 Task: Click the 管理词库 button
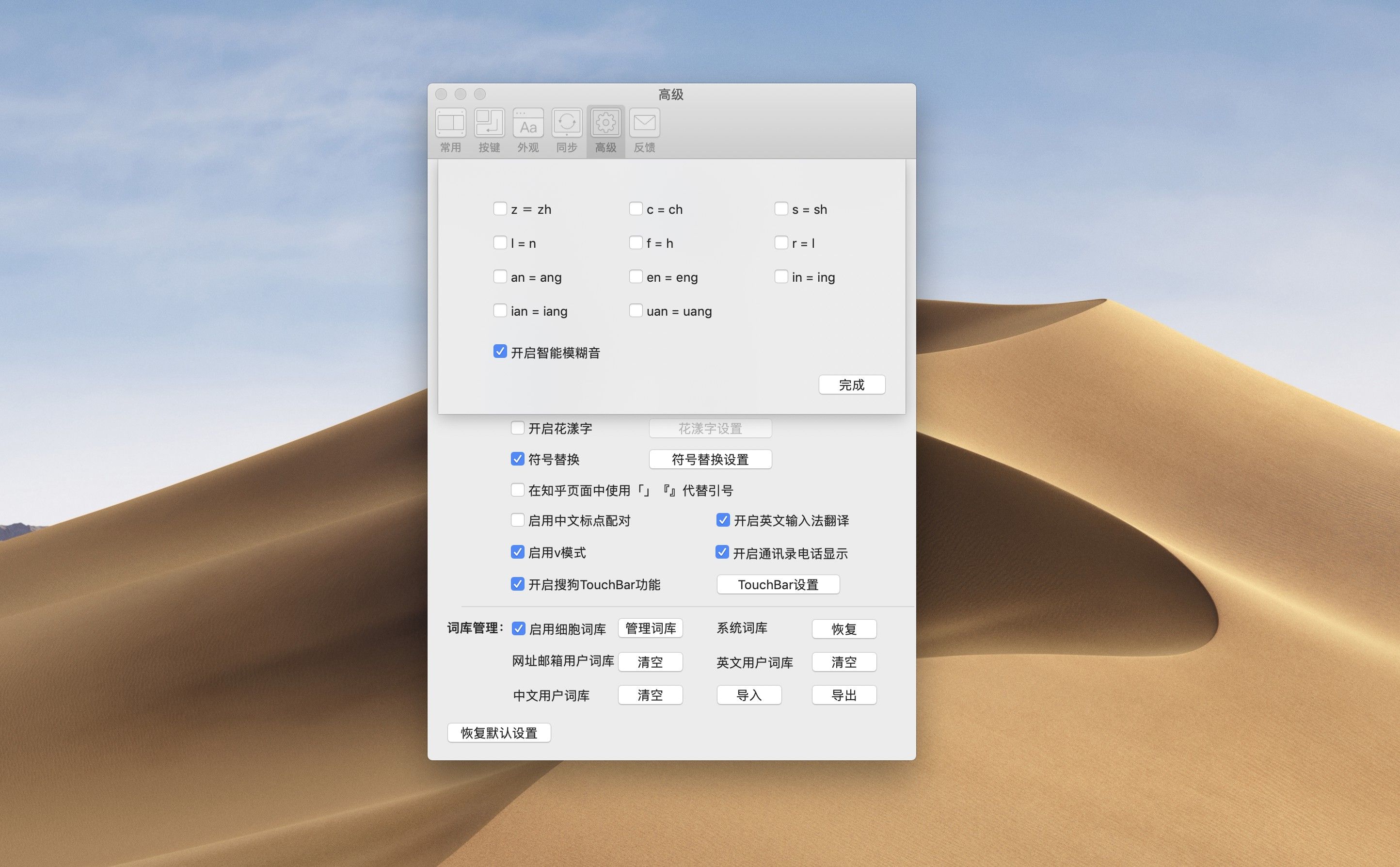click(x=651, y=628)
